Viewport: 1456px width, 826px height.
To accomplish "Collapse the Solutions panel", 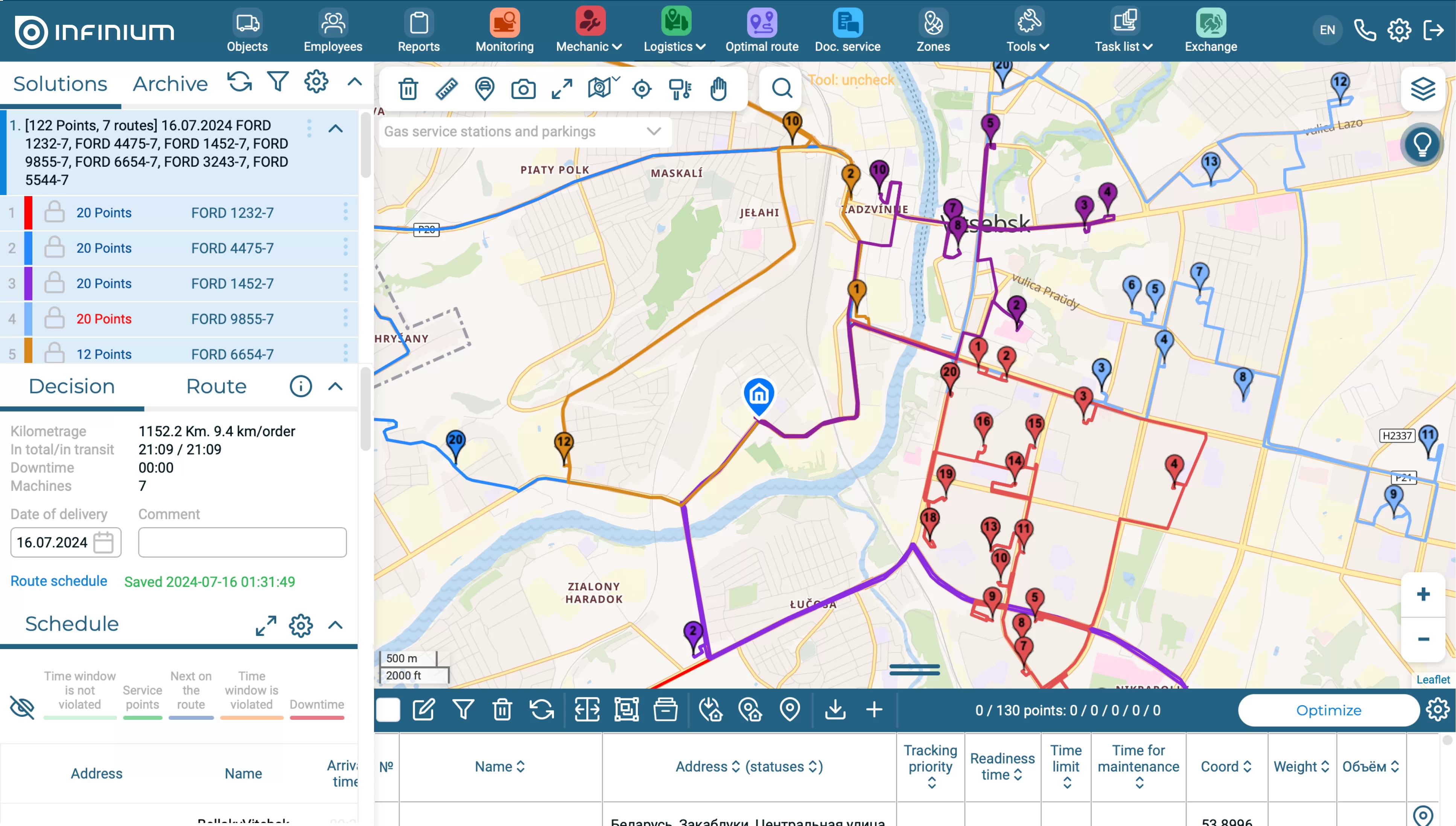I will (x=354, y=82).
